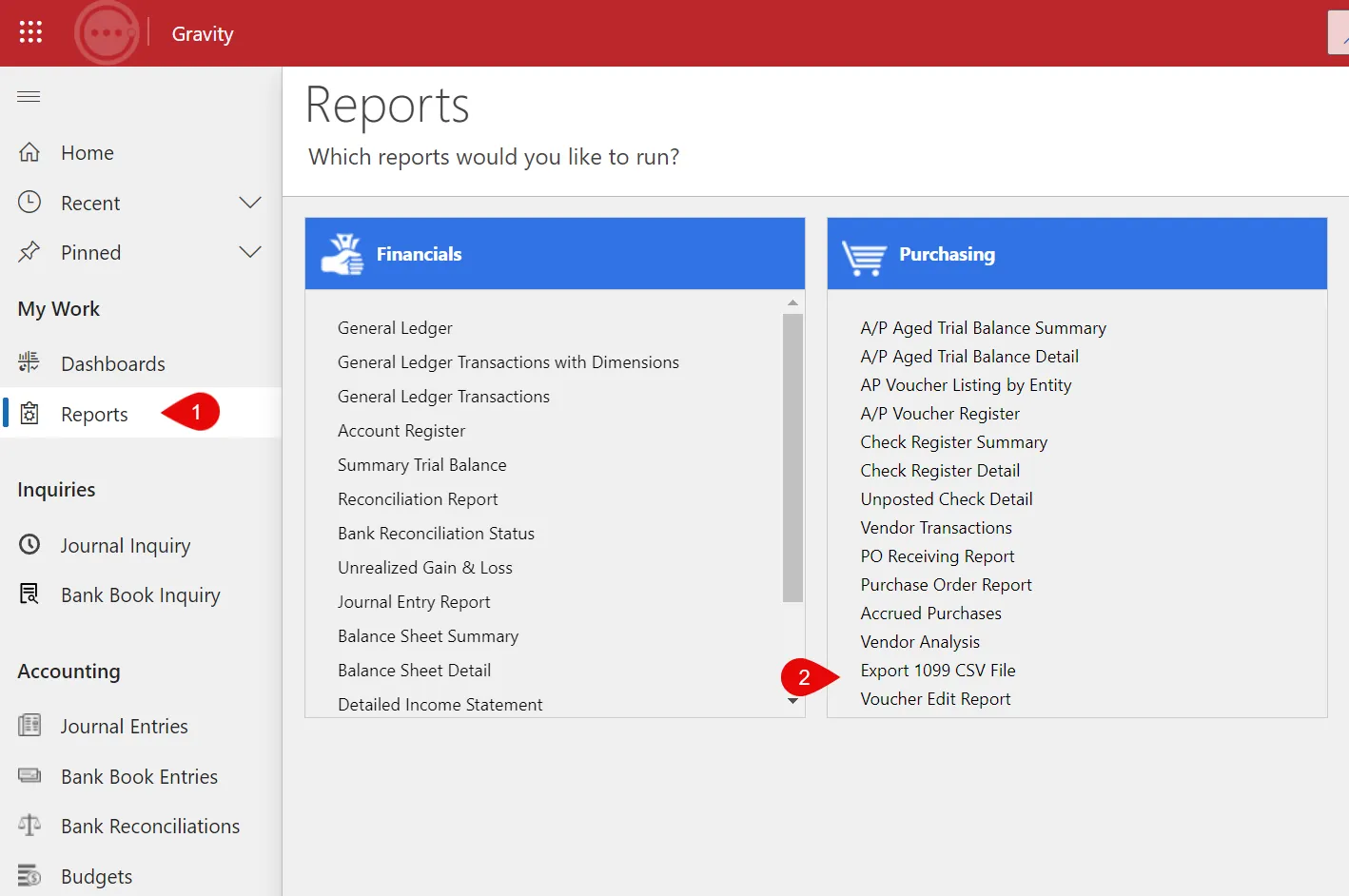Click the Journal Inquiry clock icon
1349x896 pixels.
(29, 544)
